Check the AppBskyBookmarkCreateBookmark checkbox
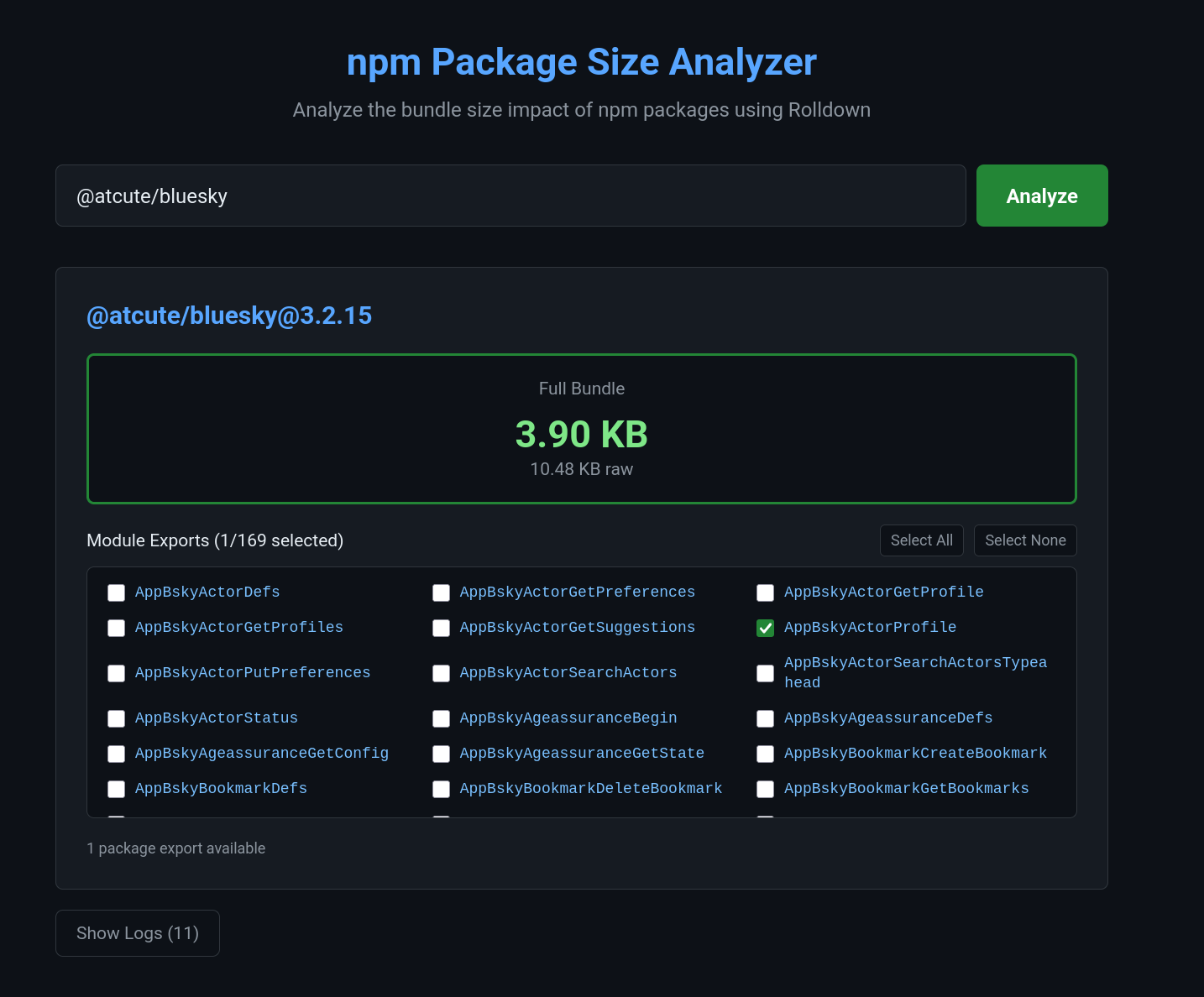 point(765,754)
